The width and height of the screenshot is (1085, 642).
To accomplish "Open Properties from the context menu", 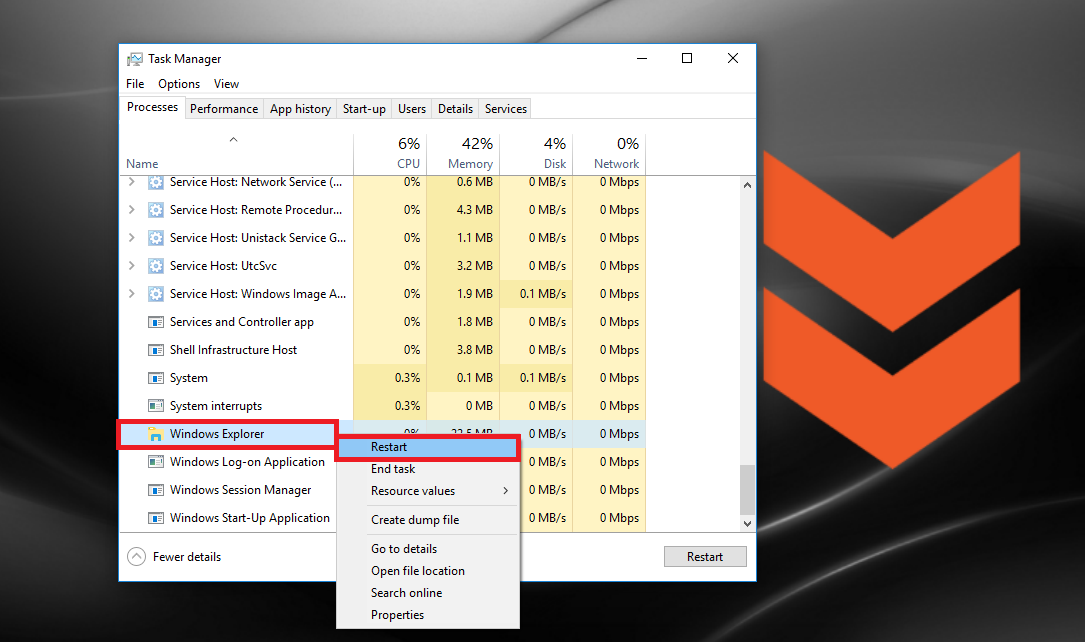I will tap(428, 616).
